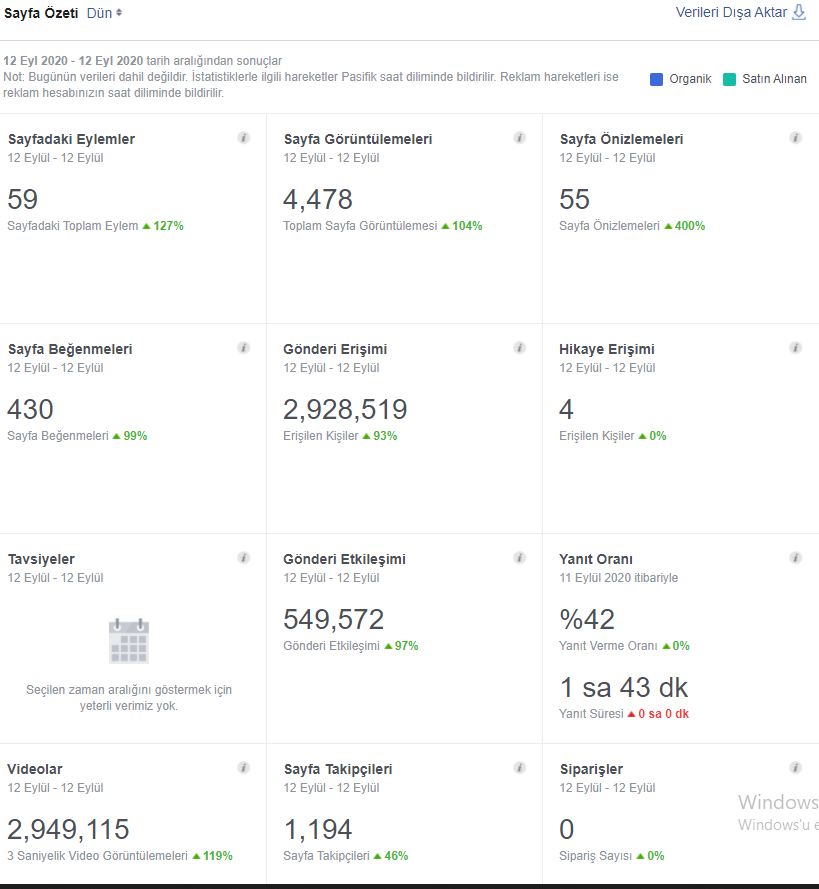
Task: Click info icon on Yanıt Oranı card
Action: click(795, 558)
